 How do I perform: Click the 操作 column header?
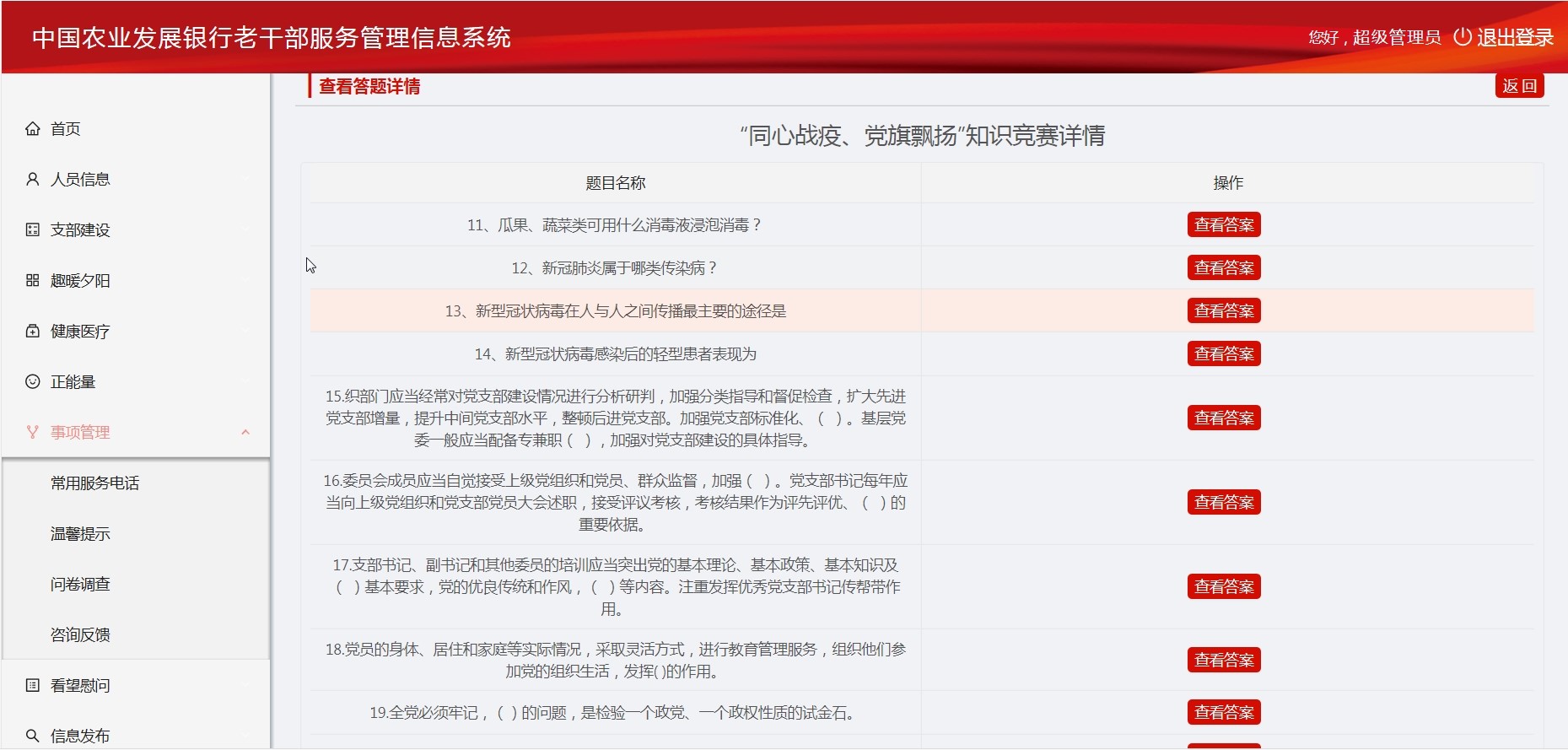1228,183
